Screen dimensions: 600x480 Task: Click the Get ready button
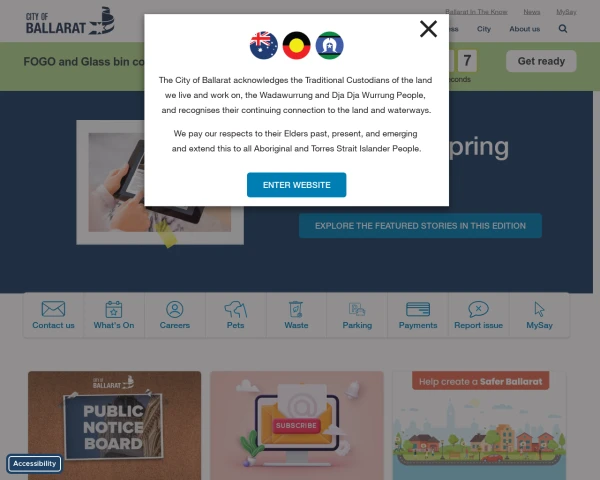pyautogui.click(x=541, y=61)
